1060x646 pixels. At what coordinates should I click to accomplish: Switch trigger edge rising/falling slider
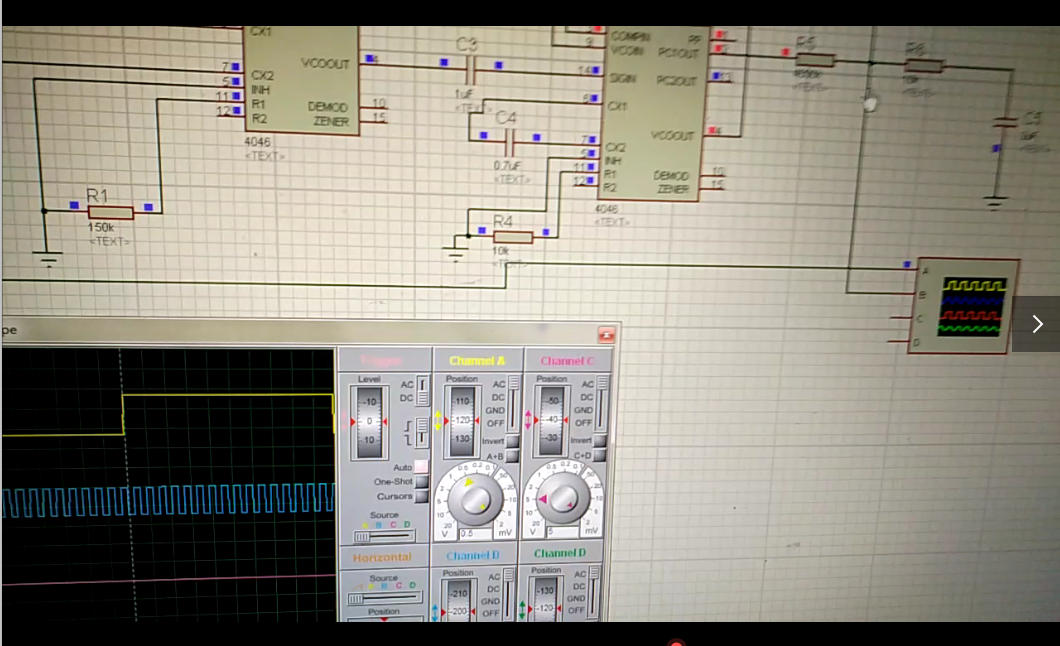coord(422,432)
